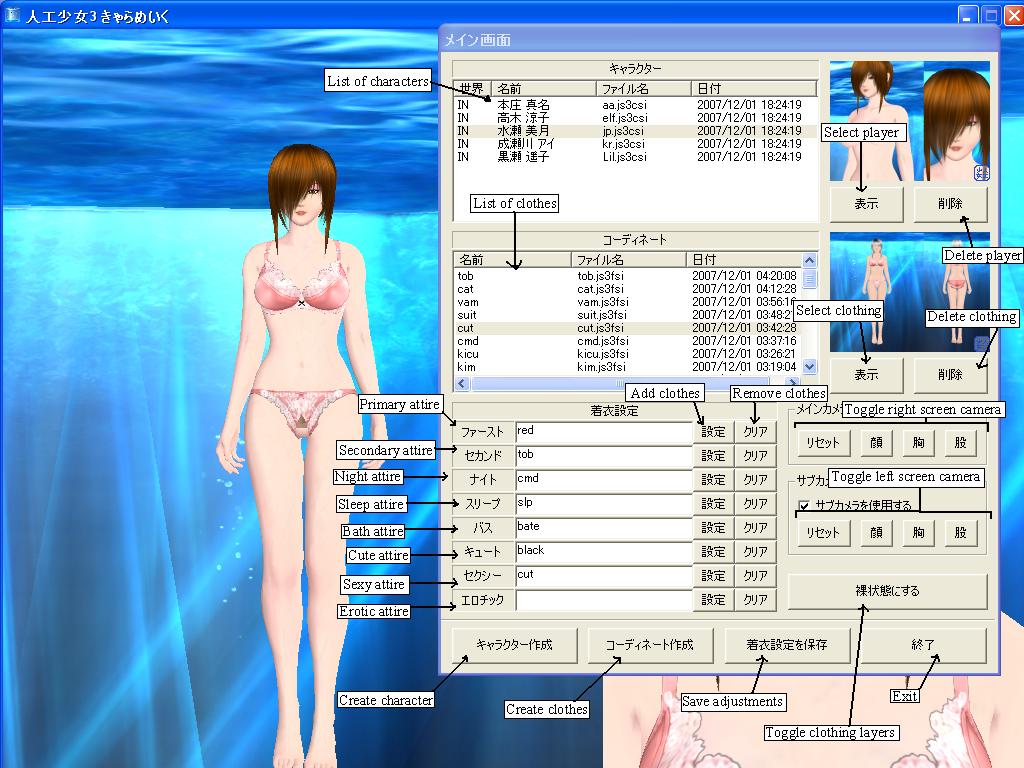Select character 水瀬 美月 in the list

tap(523, 131)
